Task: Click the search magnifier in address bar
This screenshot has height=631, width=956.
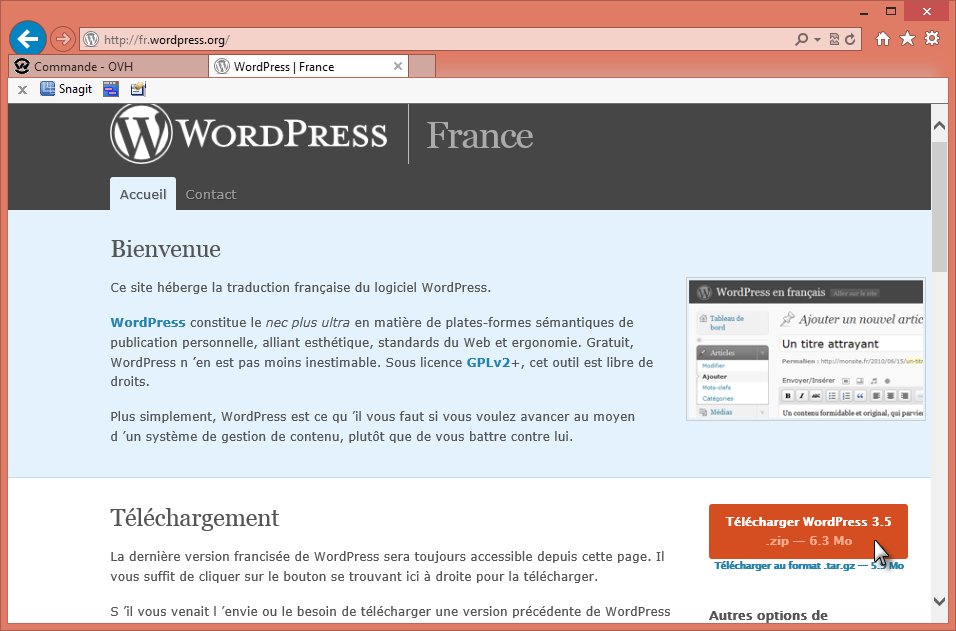Action: click(801, 40)
